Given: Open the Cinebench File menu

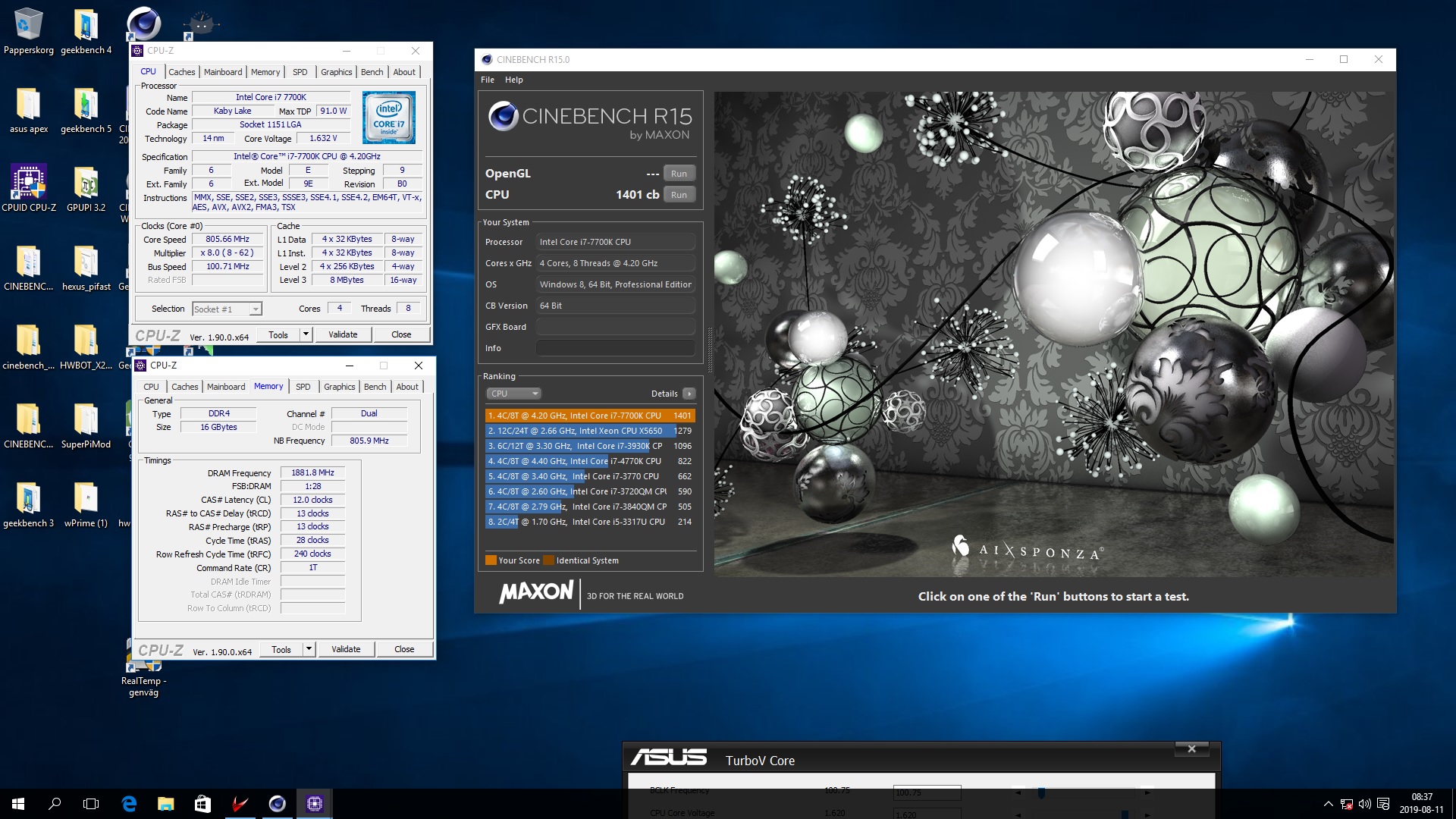Looking at the screenshot, I should (x=488, y=80).
